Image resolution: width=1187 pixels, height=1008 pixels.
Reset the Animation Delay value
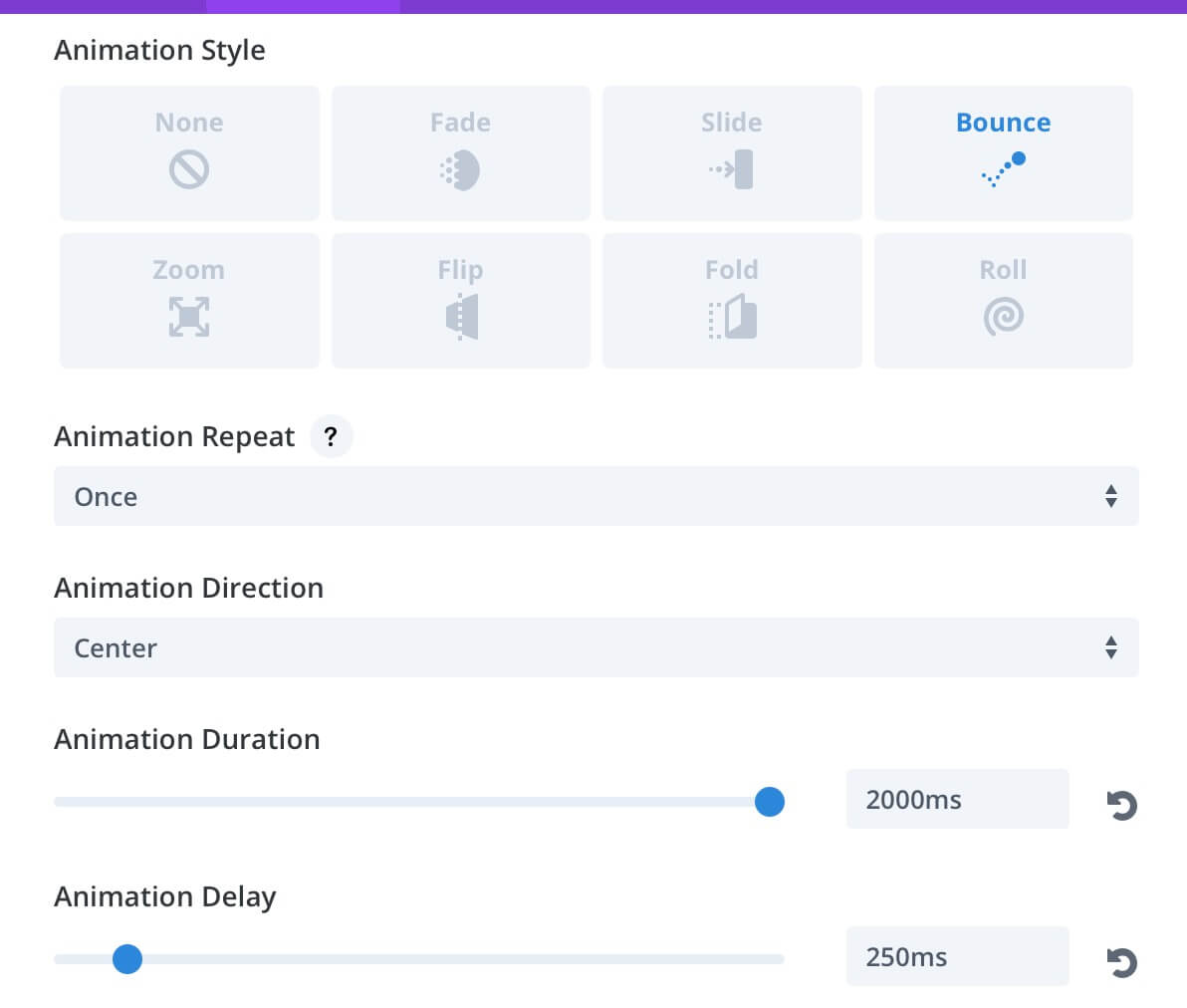(x=1121, y=962)
